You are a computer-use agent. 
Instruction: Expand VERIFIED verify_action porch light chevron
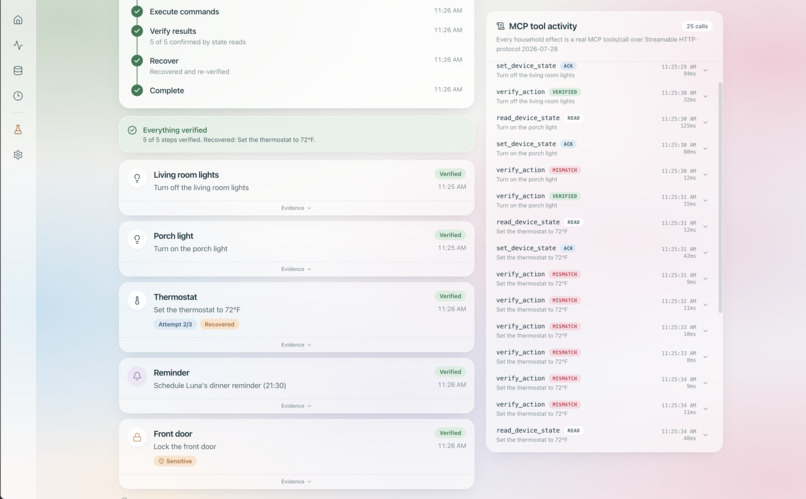(x=705, y=200)
